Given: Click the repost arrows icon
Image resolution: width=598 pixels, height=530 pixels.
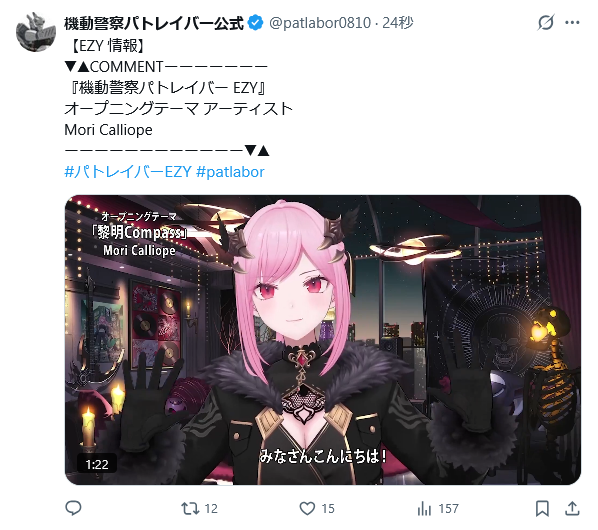Looking at the screenshot, I should pos(190,508).
